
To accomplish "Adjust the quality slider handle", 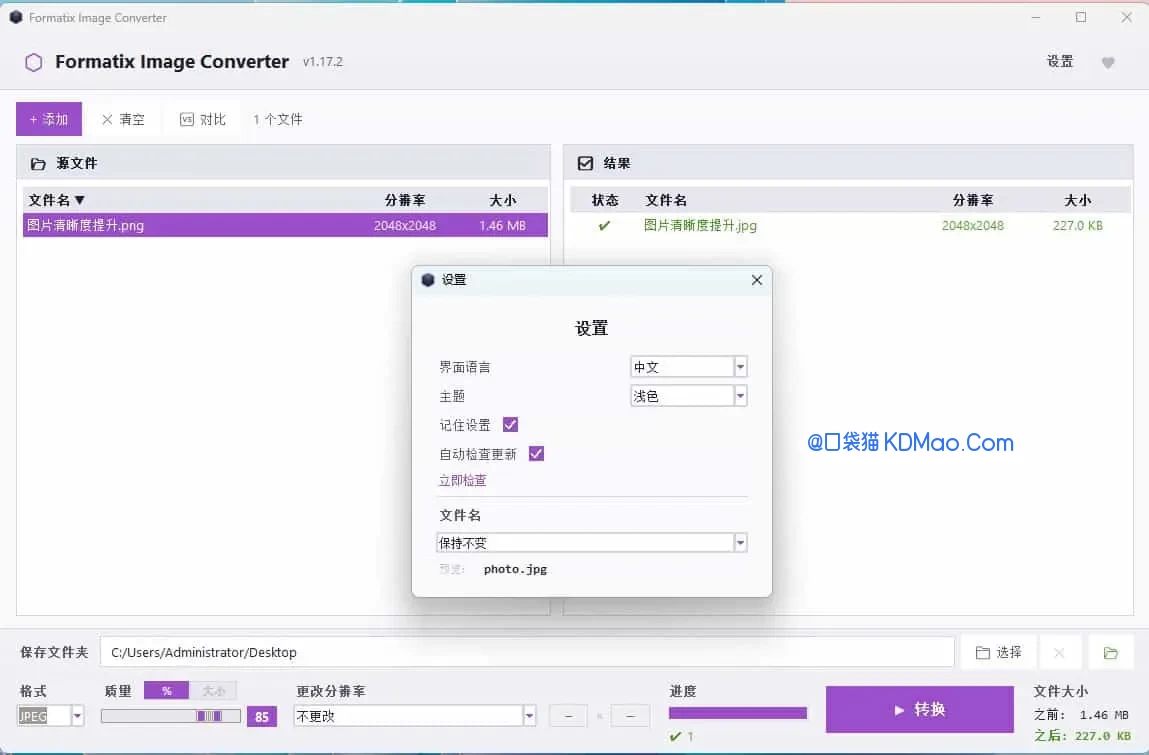I will click(x=210, y=715).
